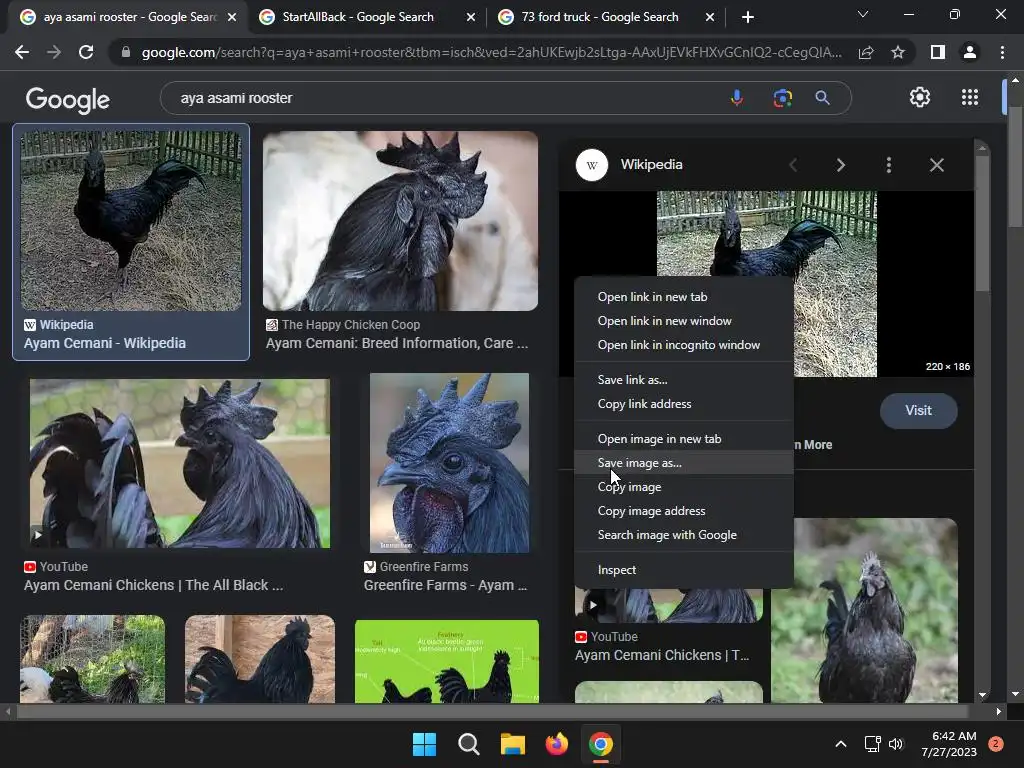This screenshot has height=768, width=1024.
Task: Open the Ayam Cemani - Wikipedia result
Action: click(104, 344)
